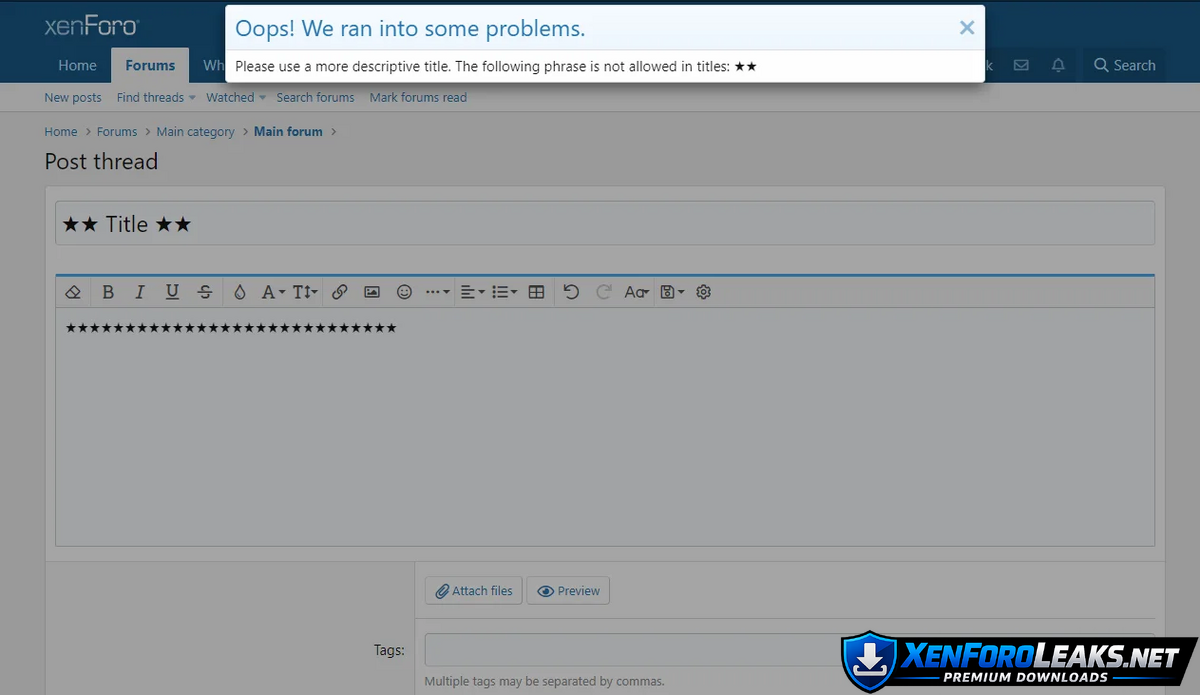
Task: Click the Remove formatting eraser icon
Action: (x=72, y=292)
